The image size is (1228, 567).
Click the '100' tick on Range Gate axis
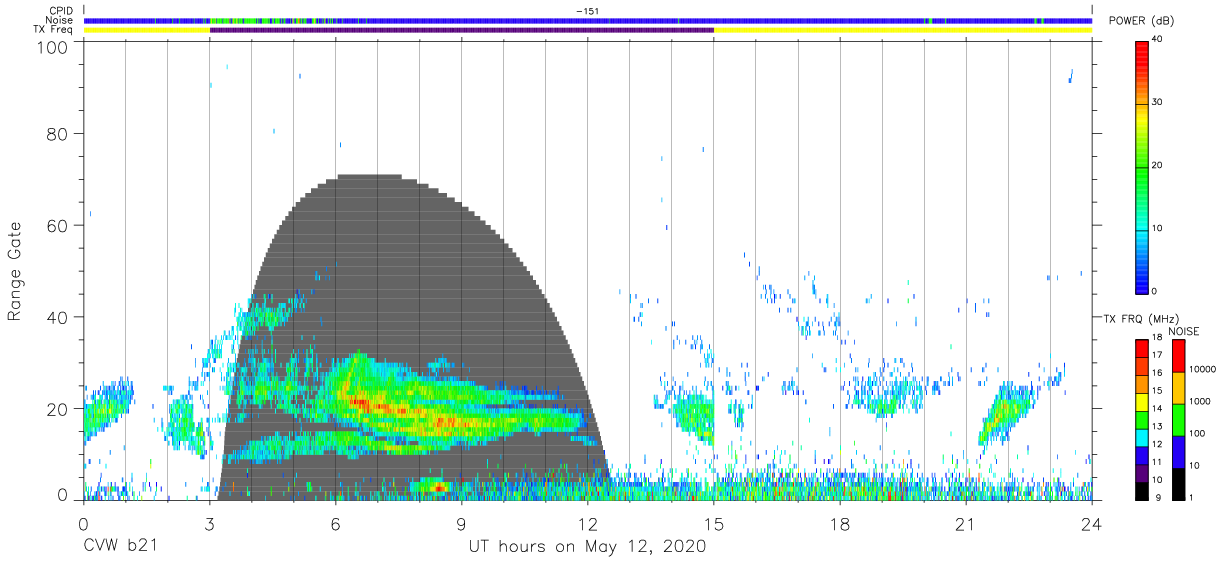pyautogui.click(x=53, y=47)
